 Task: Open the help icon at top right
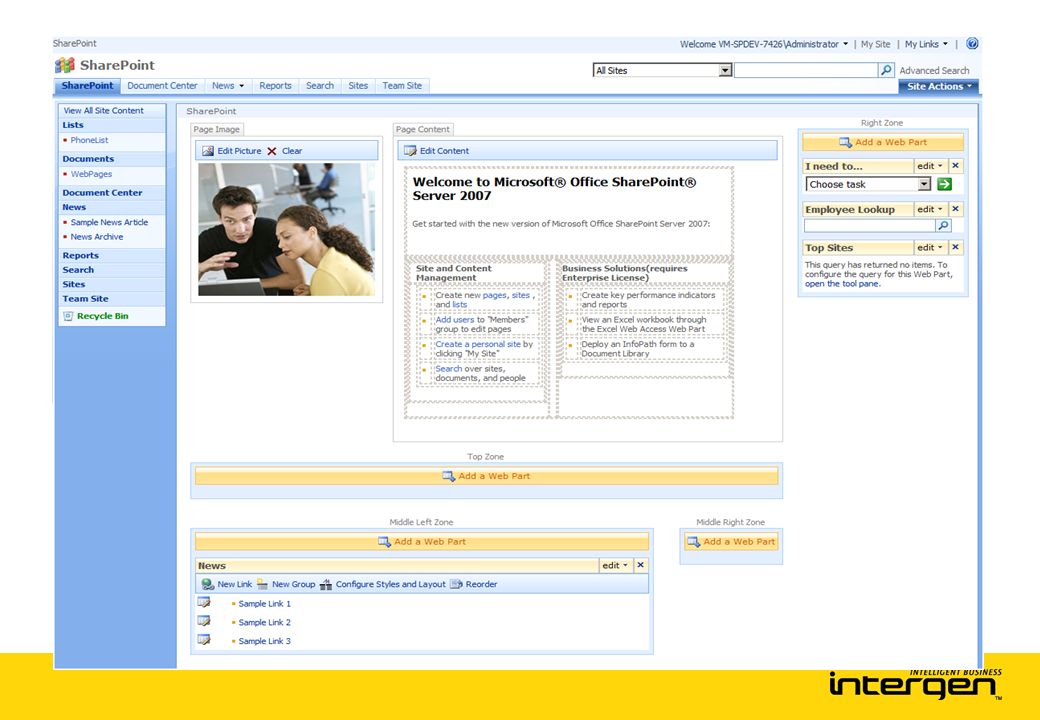[x=972, y=44]
